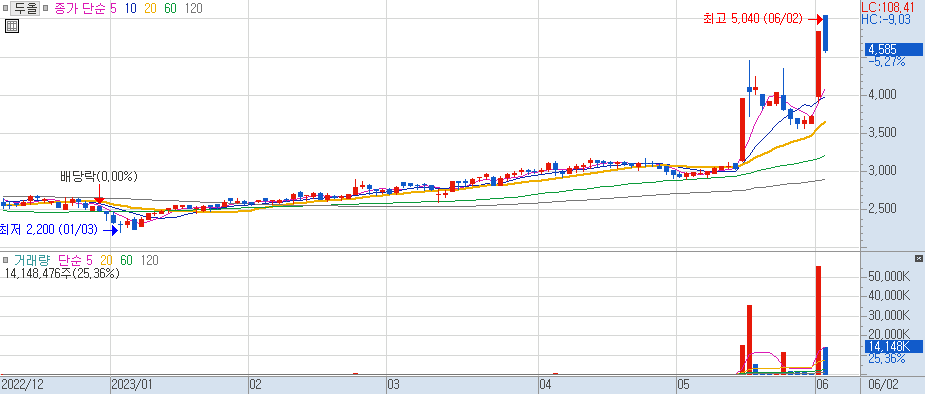The image size is (925, 394).
Task: Click the 배당락(0.00%) ex-dividend marker
Action: [x=99, y=176]
